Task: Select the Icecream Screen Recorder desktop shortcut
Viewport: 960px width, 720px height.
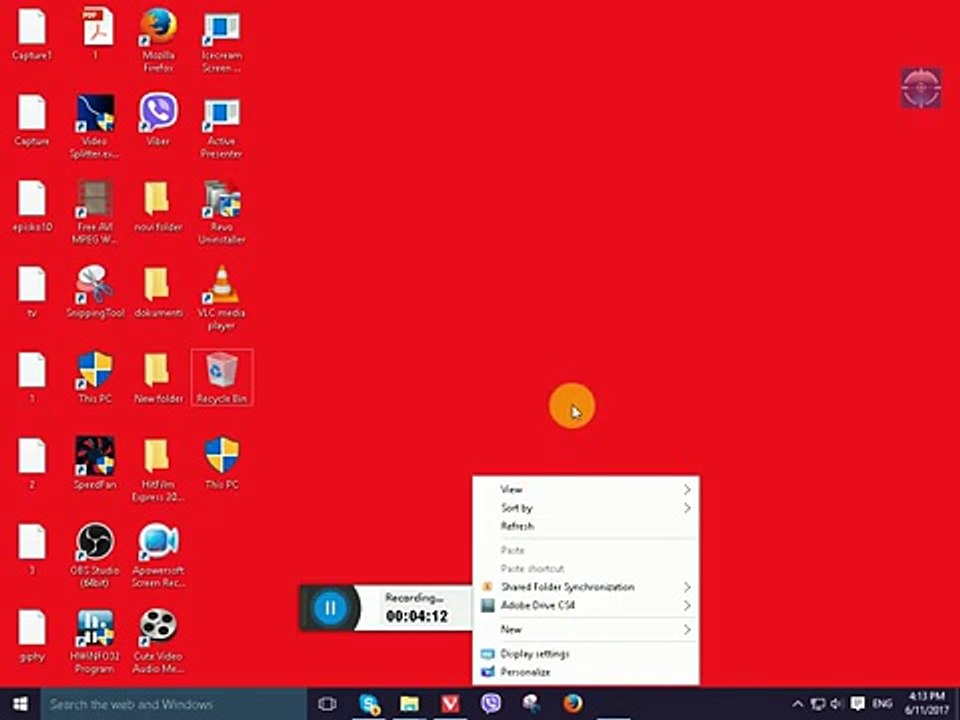Action: pos(221,40)
